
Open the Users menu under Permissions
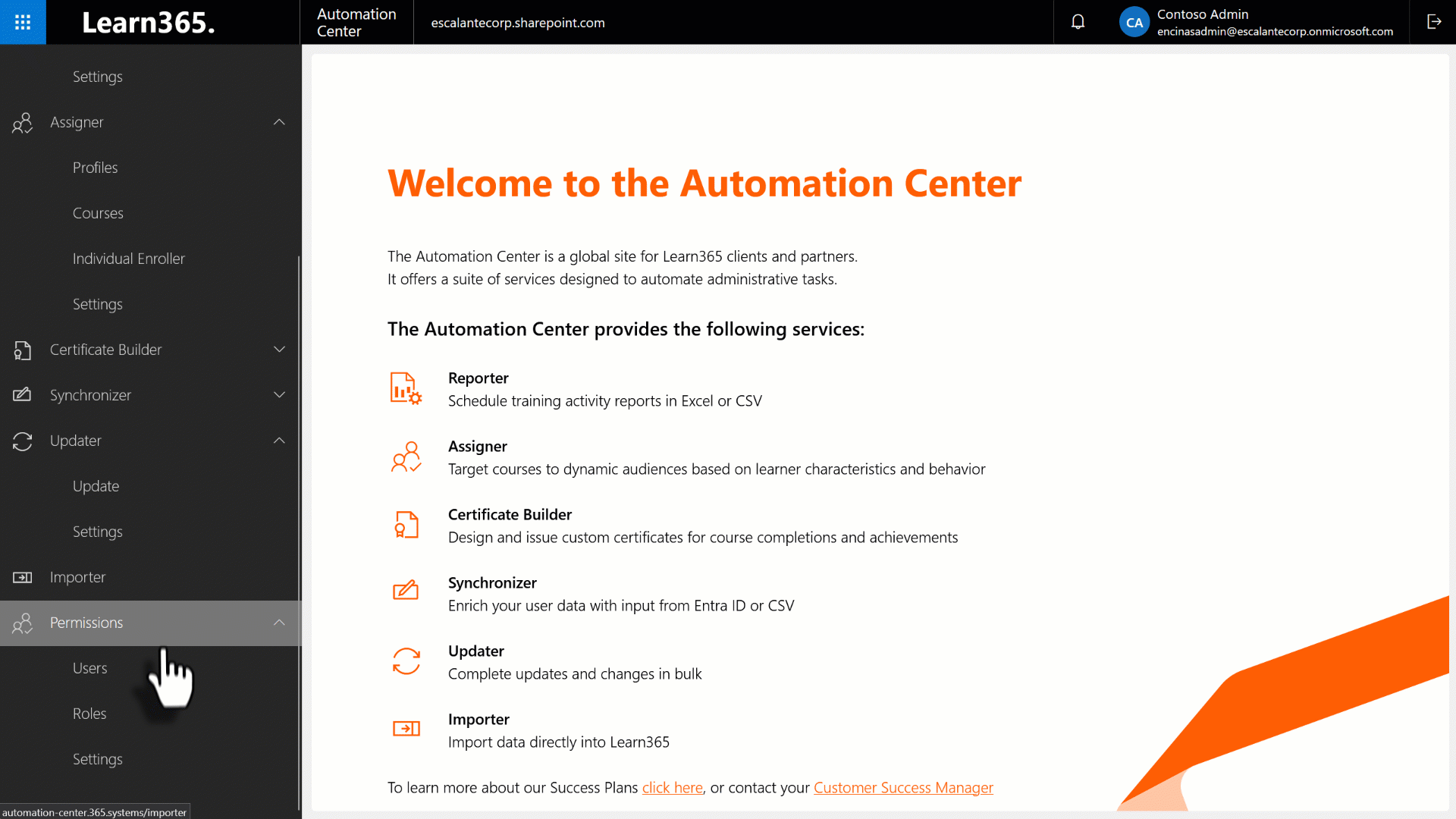[89, 667]
